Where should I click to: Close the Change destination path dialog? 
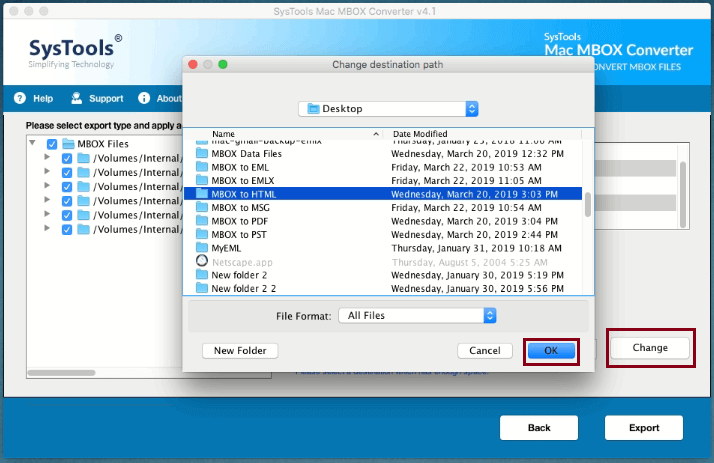click(x=193, y=64)
